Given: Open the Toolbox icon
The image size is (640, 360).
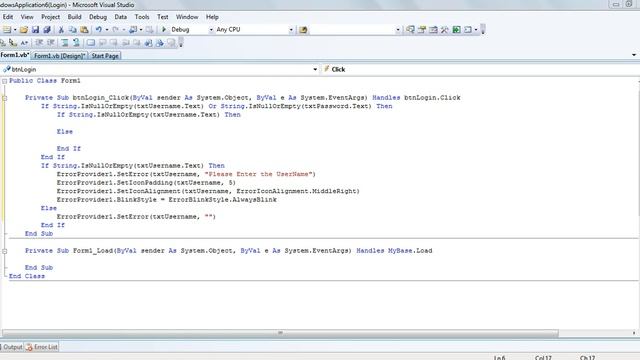Looking at the screenshot, I should 444,29.
